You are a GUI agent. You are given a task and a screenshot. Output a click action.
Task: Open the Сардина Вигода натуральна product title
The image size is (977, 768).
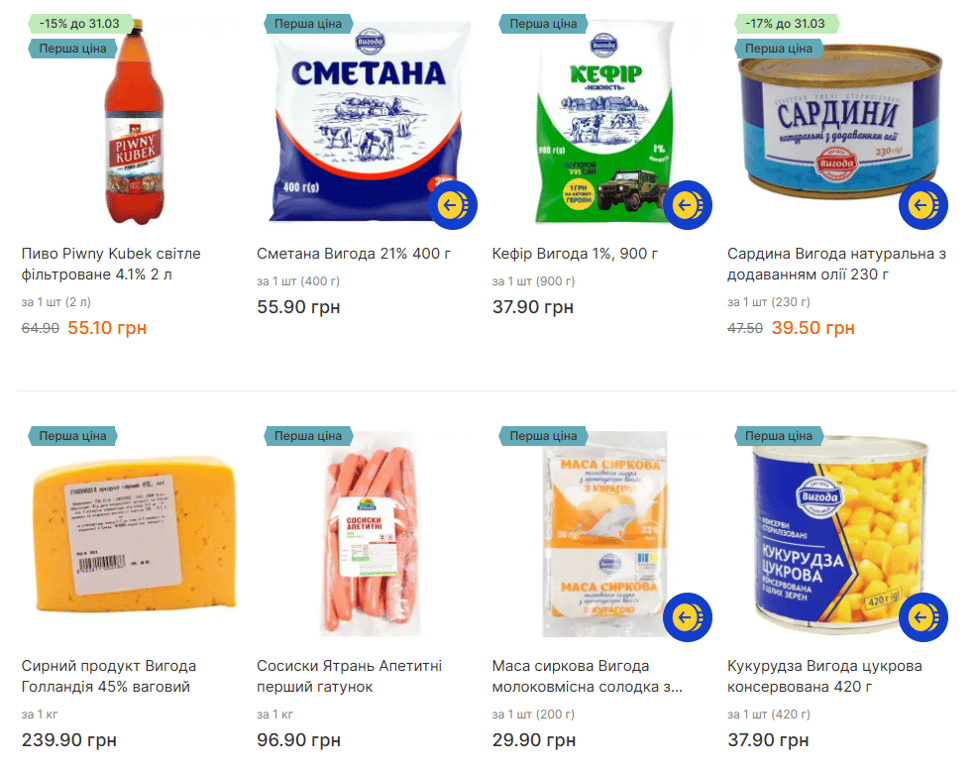(836, 264)
